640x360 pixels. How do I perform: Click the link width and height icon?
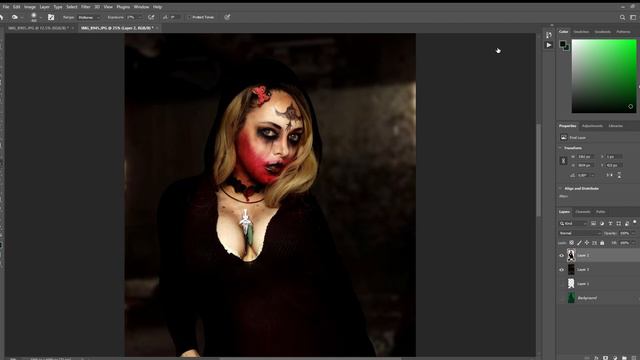point(563,161)
